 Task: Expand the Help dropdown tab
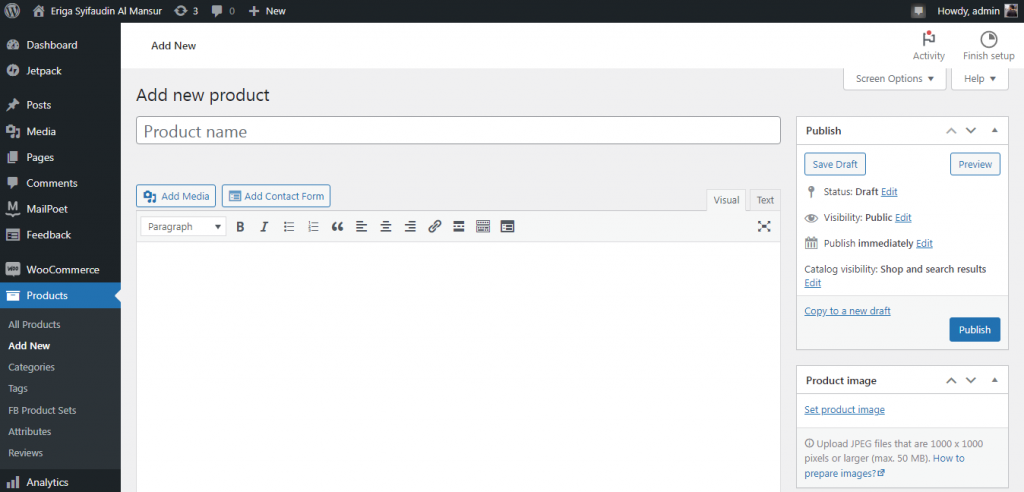point(979,79)
